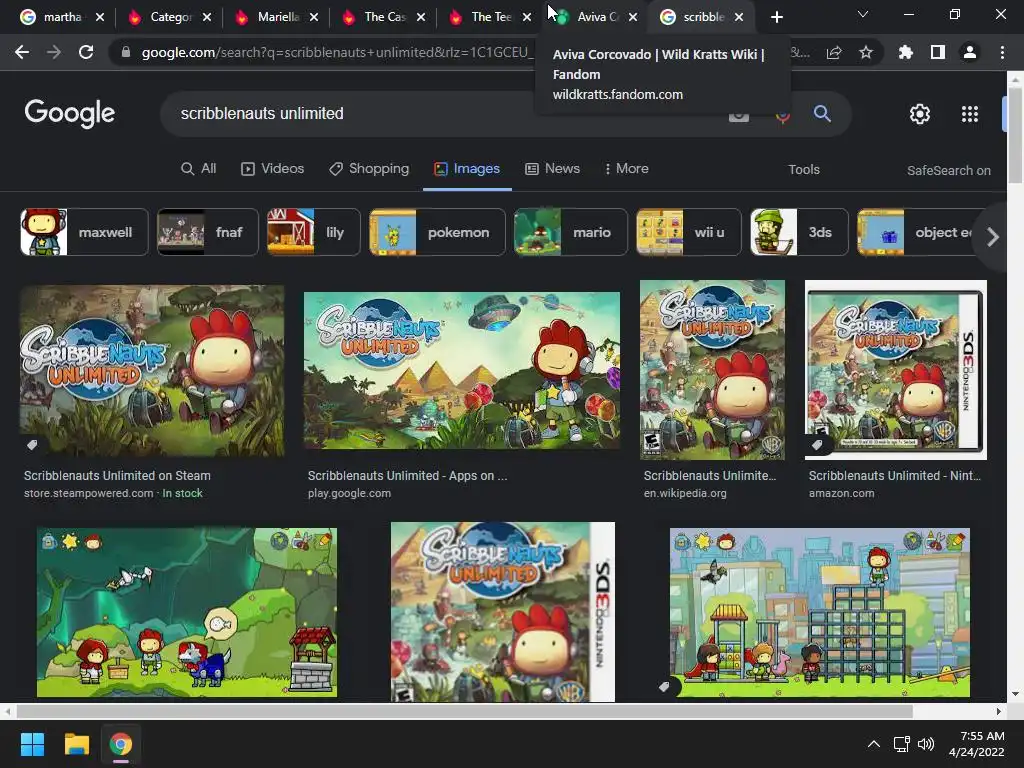
Task: Select the Shopping results tab
Action: coord(369,168)
